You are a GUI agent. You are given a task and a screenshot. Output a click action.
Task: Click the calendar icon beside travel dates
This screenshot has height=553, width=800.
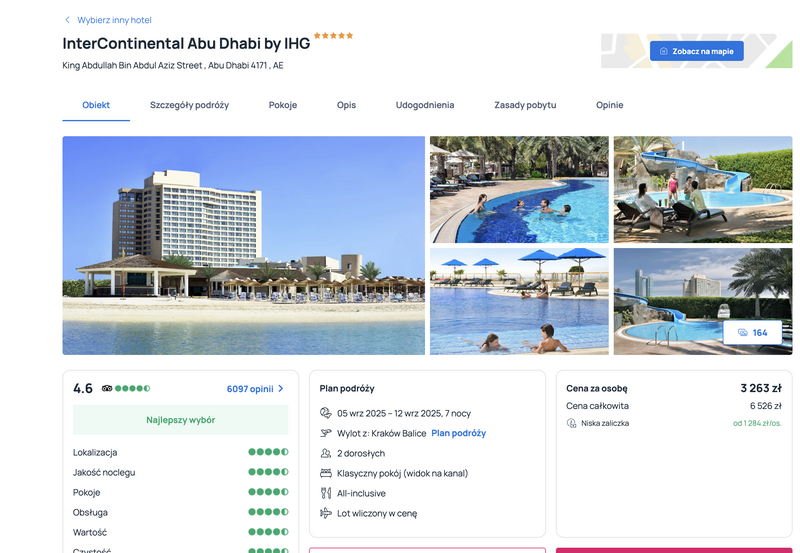326,413
